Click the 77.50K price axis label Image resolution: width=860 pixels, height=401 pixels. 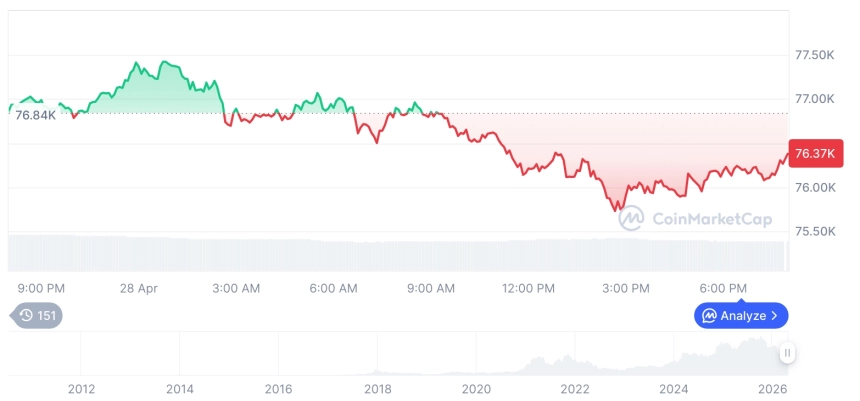(x=814, y=54)
